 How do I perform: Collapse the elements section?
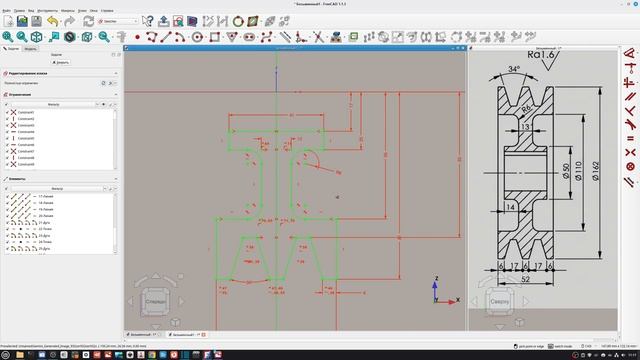116,179
